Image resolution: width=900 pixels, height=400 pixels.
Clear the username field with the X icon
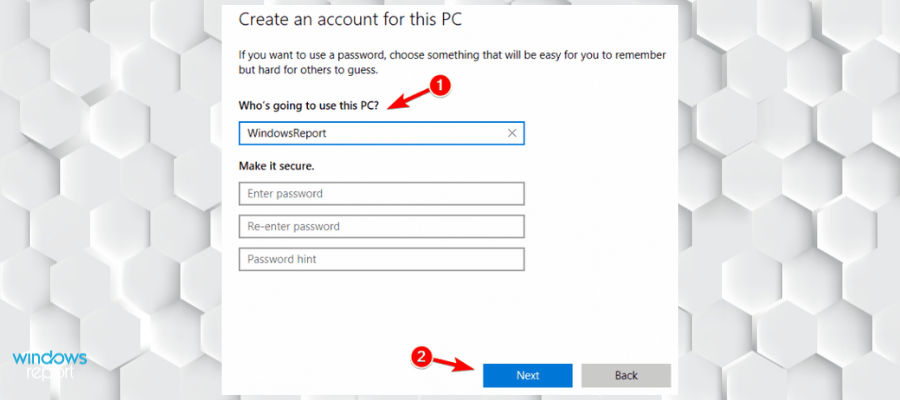pyautogui.click(x=512, y=133)
